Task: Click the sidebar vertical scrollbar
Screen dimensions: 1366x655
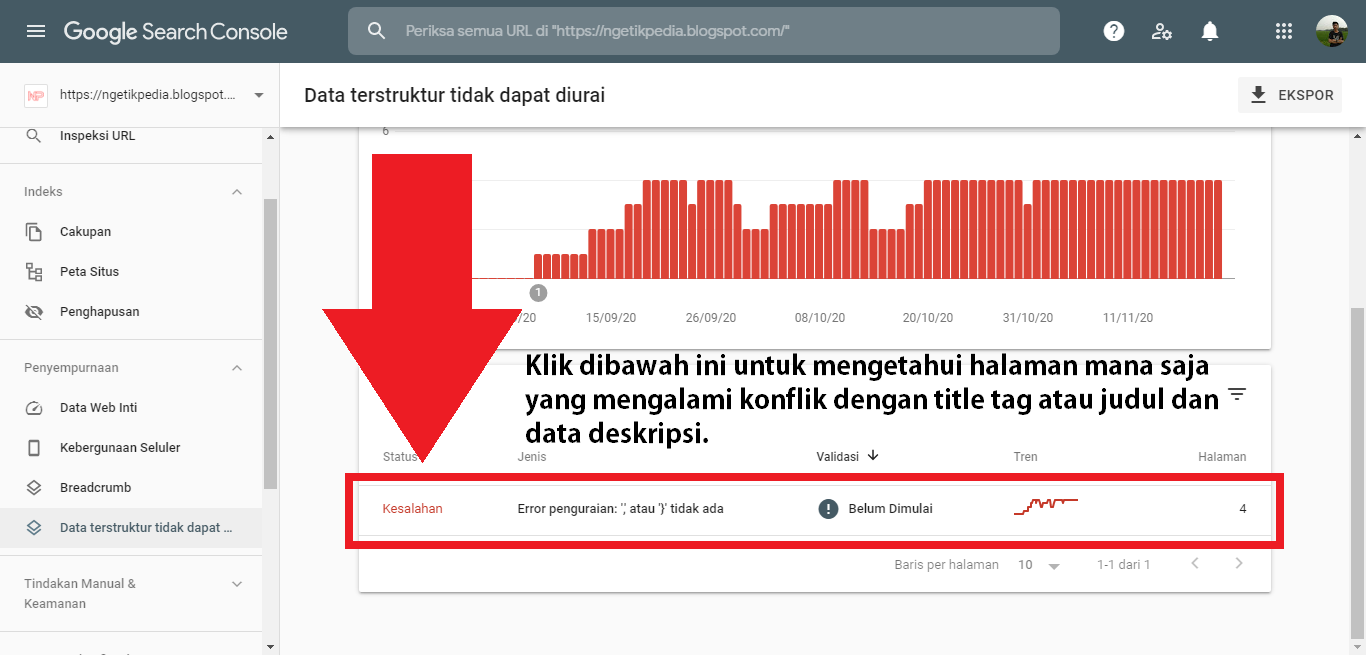Action: tap(270, 344)
